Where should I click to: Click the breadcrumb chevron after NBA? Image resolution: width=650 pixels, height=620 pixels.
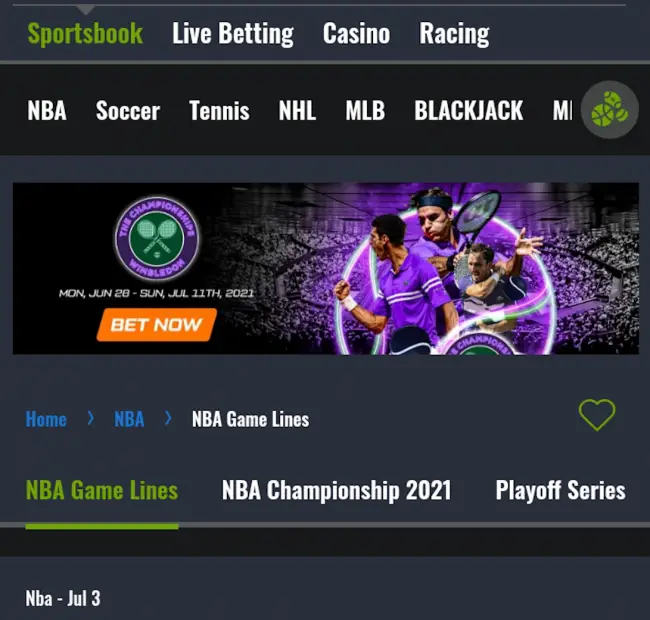point(168,419)
